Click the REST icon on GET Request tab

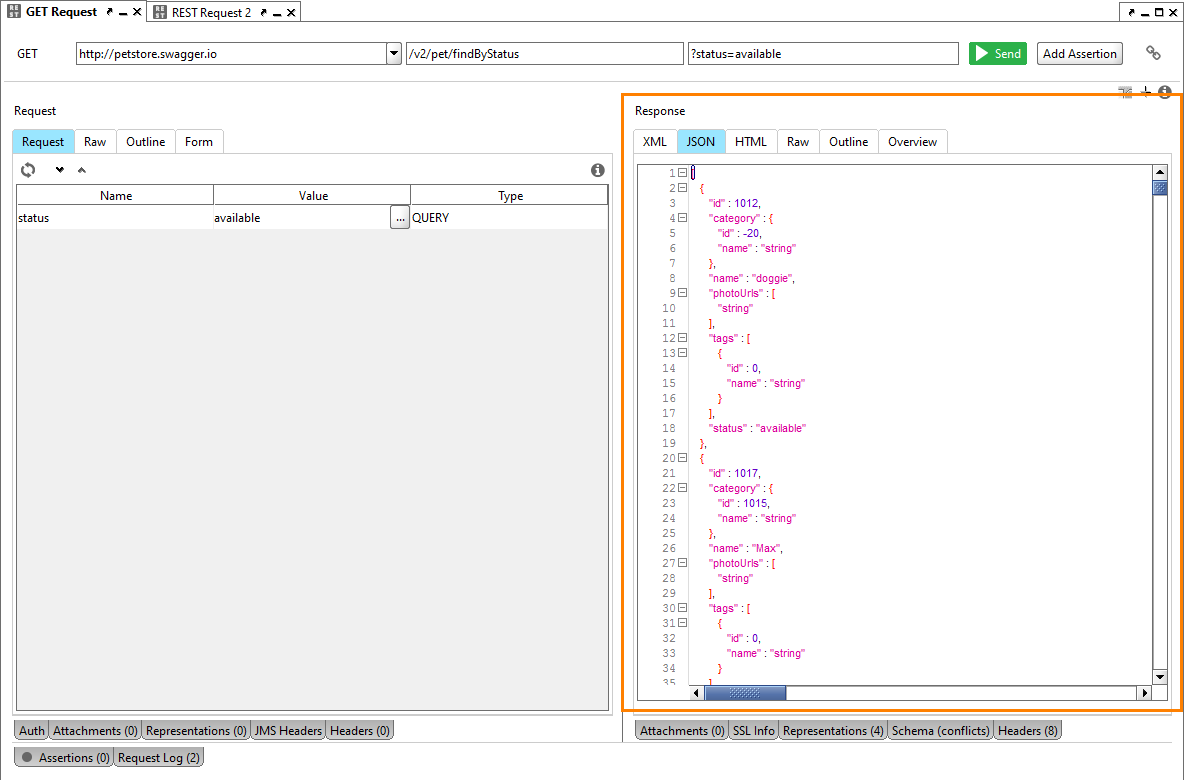[x=14, y=12]
